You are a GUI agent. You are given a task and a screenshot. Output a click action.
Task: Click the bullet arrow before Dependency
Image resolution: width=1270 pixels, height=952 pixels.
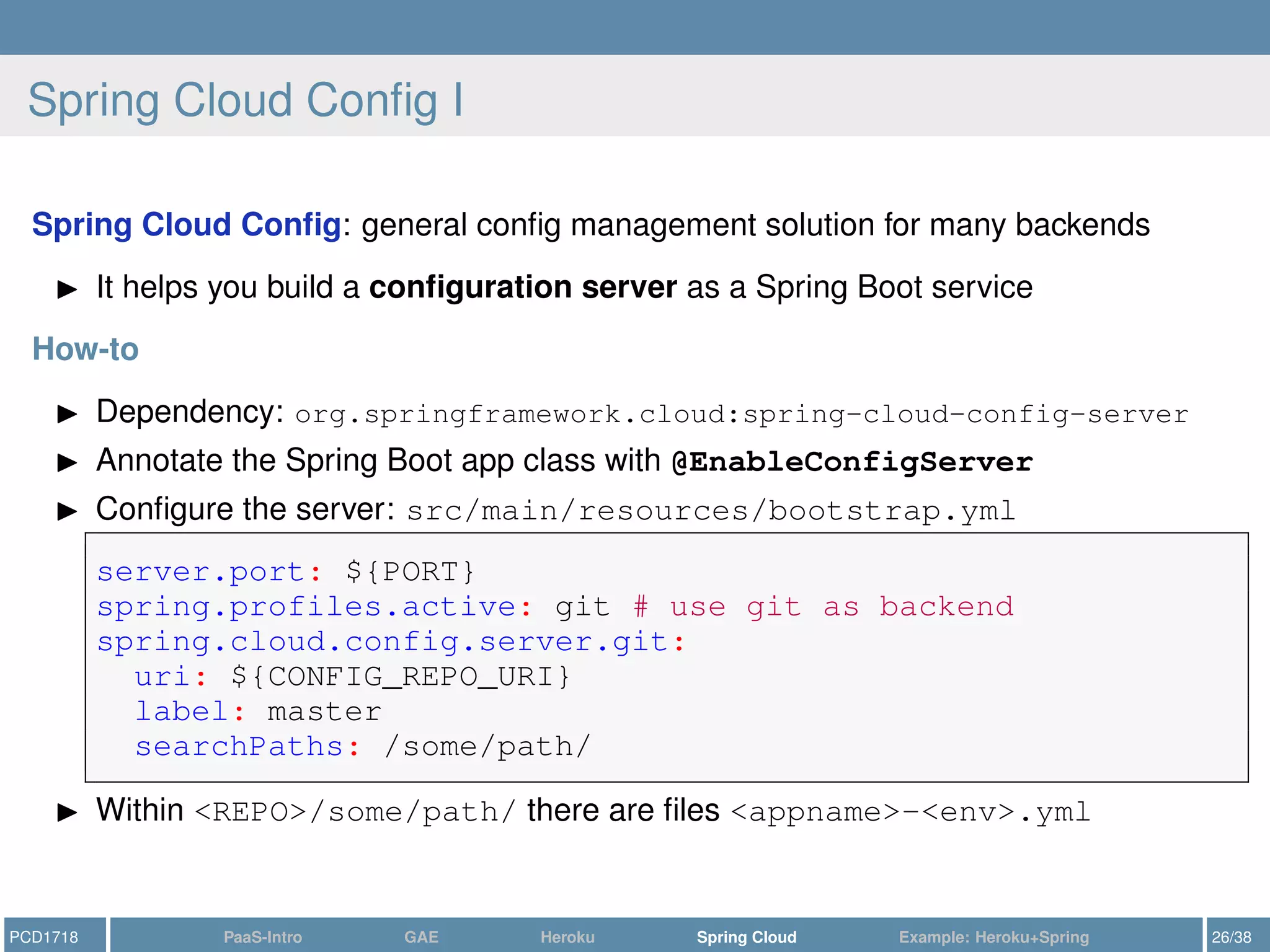click(x=67, y=413)
